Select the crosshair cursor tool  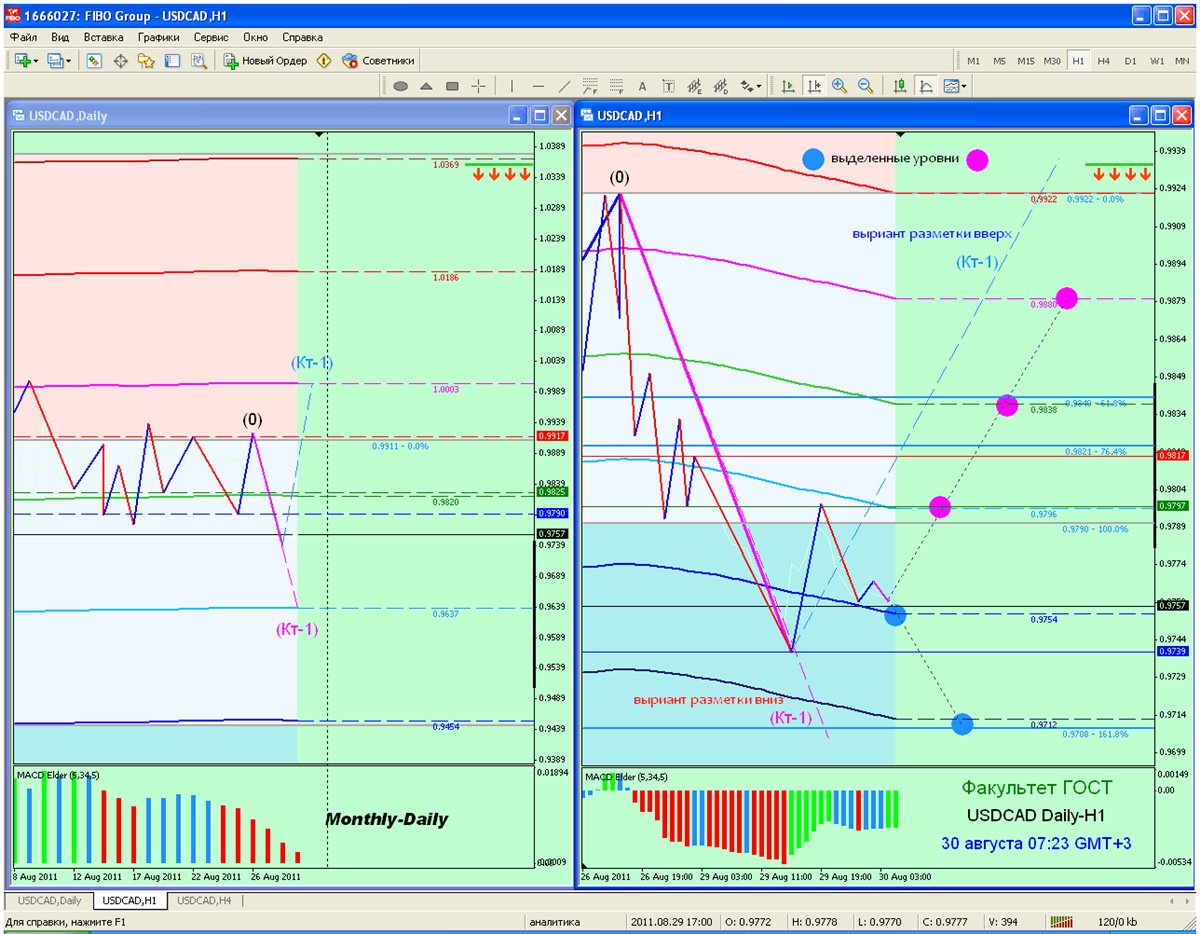(x=478, y=87)
